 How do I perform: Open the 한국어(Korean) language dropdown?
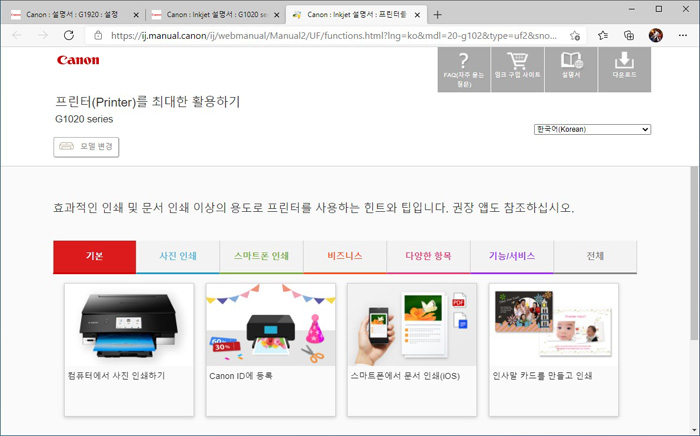coord(592,129)
